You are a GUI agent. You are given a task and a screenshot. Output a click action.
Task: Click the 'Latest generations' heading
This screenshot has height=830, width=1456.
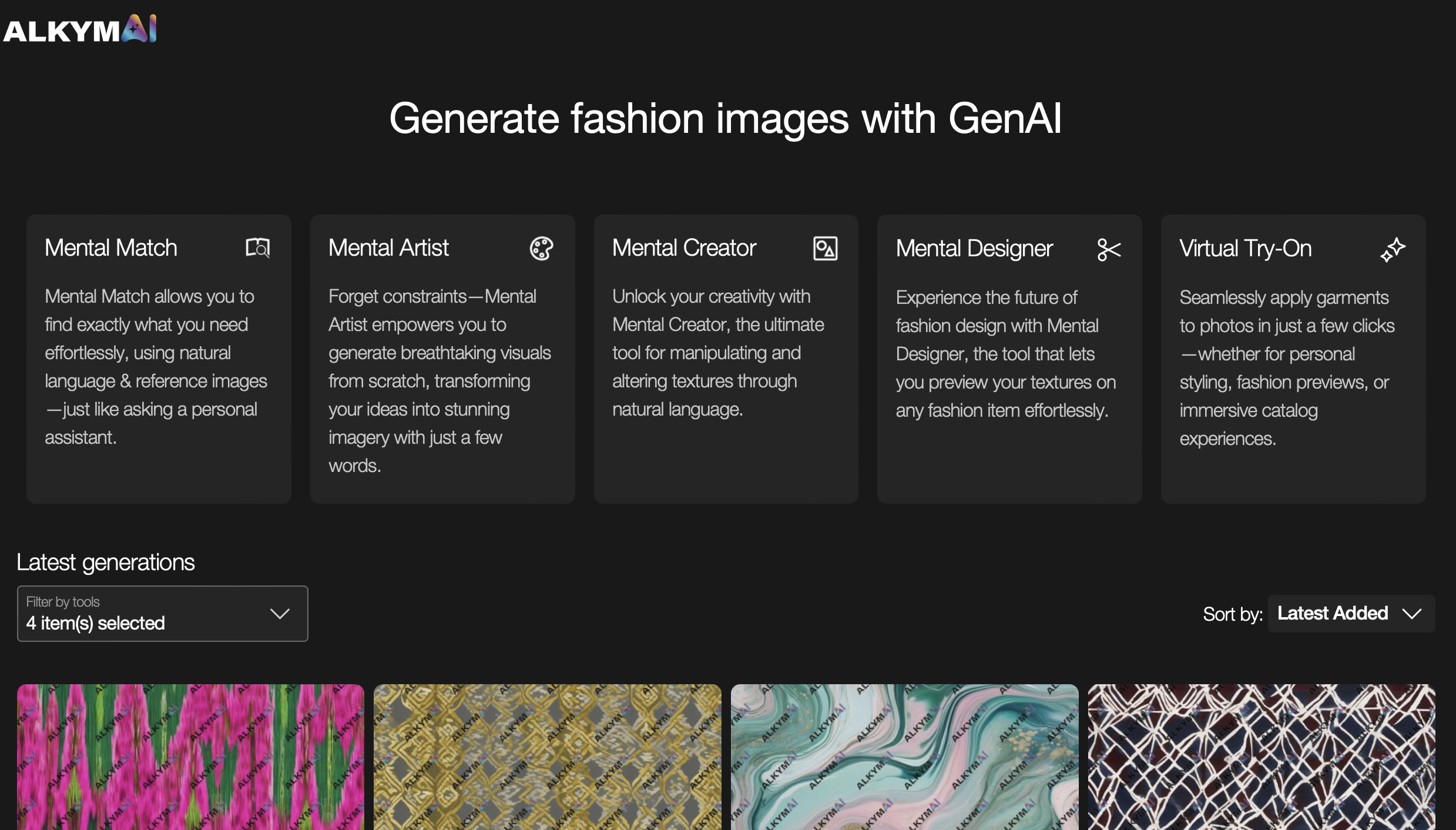point(106,563)
